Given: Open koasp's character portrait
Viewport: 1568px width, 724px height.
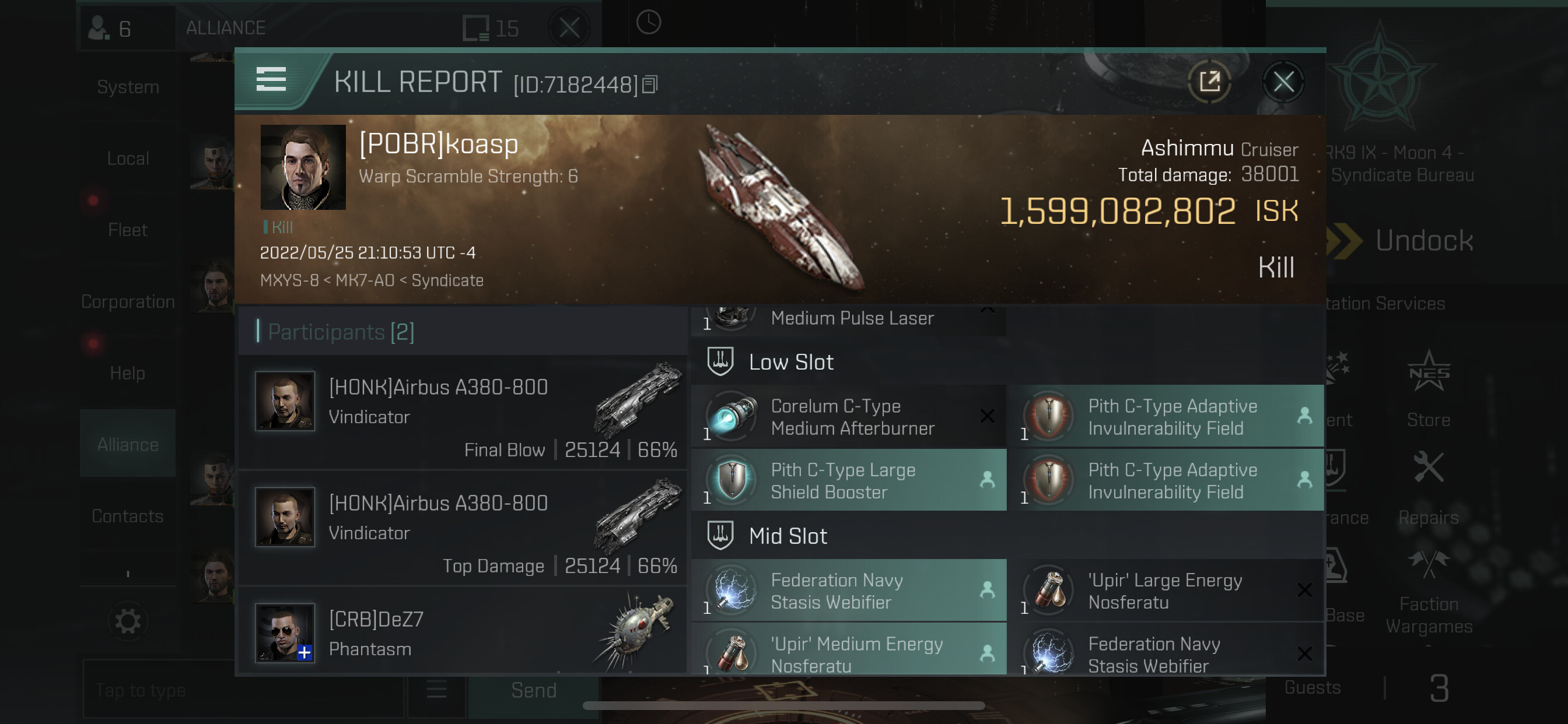Looking at the screenshot, I should pyautogui.click(x=303, y=167).
